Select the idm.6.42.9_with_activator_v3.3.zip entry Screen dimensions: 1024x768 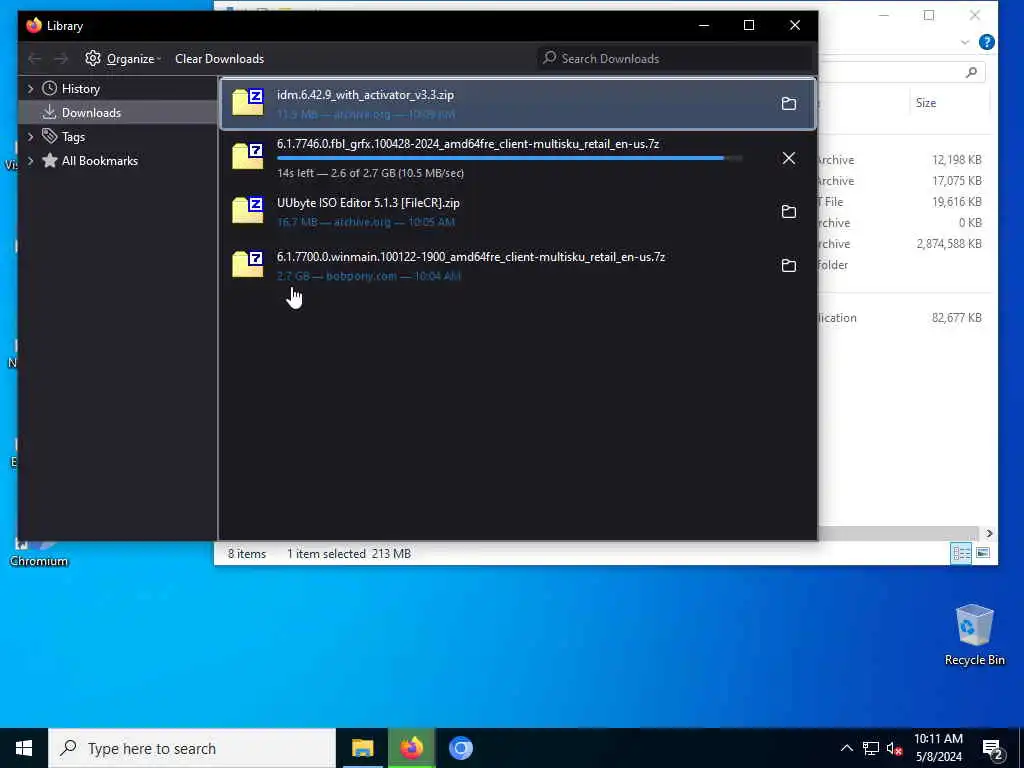[517, 103]
